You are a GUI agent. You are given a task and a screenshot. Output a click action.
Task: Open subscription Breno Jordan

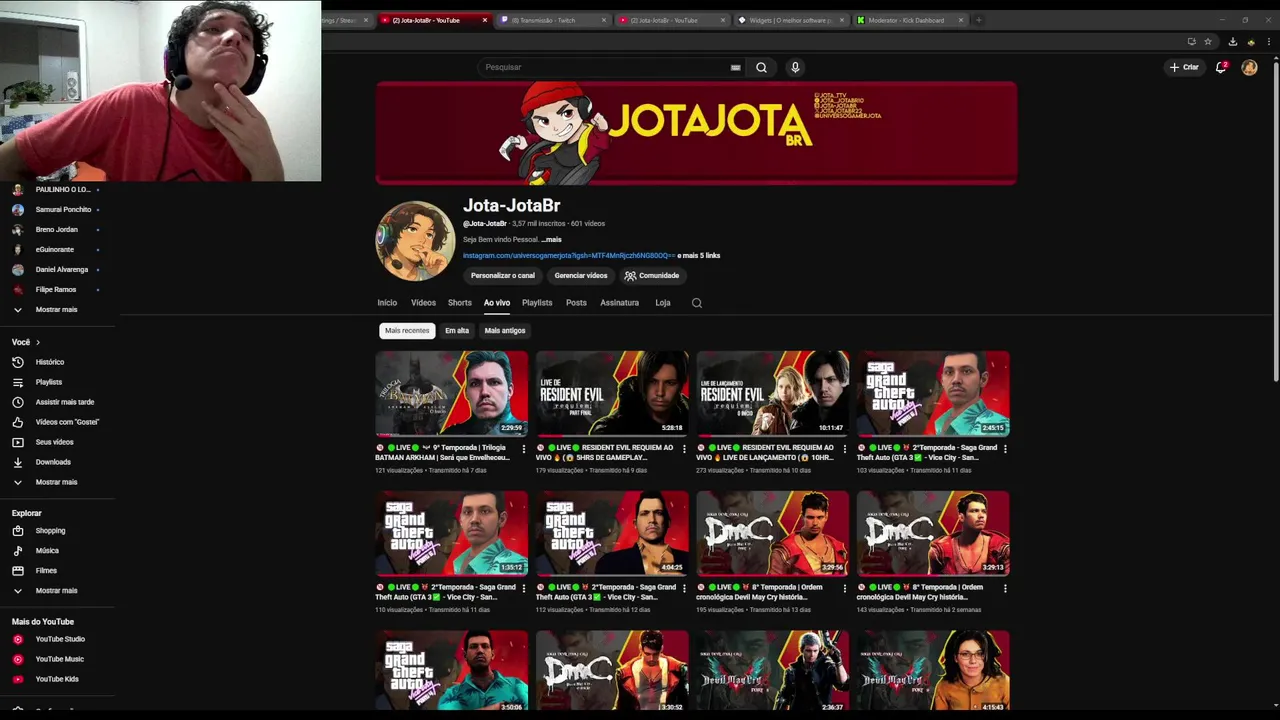[56, 230]
